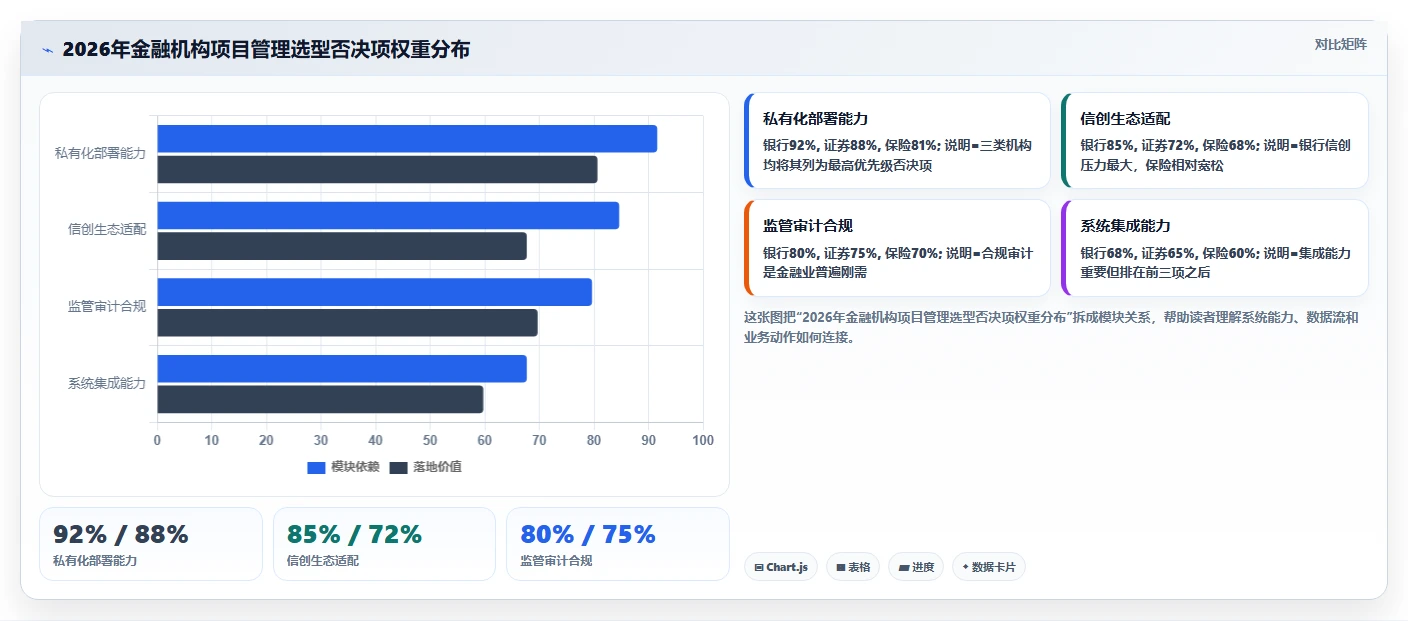1408x621 pixels.
Task: Select the 85% / 72% stat card
Action: (384, 544)
